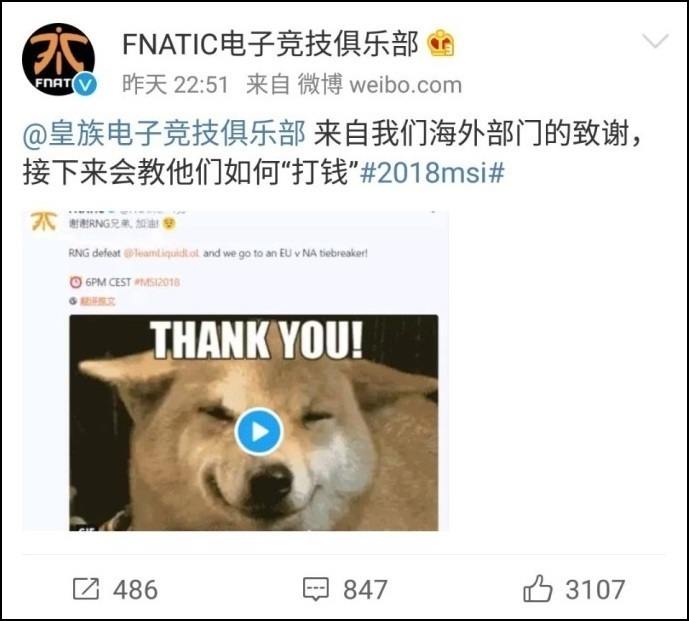Play the Thank You dog GIF
This screenshot has width=689, height=621.
[x=258, y=432]
